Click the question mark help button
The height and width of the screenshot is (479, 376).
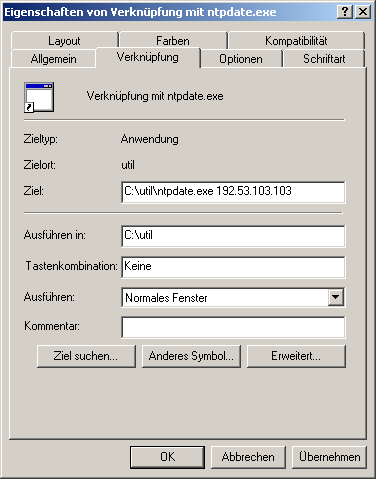point(345,12)
